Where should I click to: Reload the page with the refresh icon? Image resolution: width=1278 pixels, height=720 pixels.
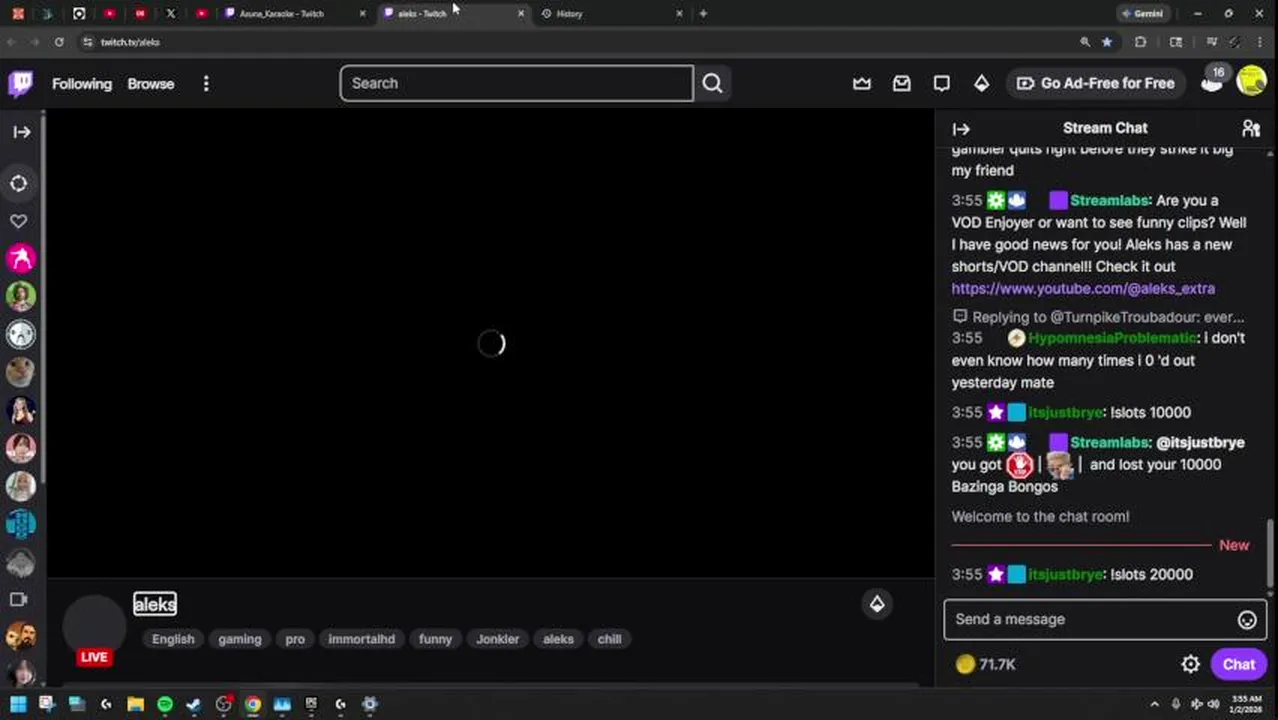click(x=59, y=42)
